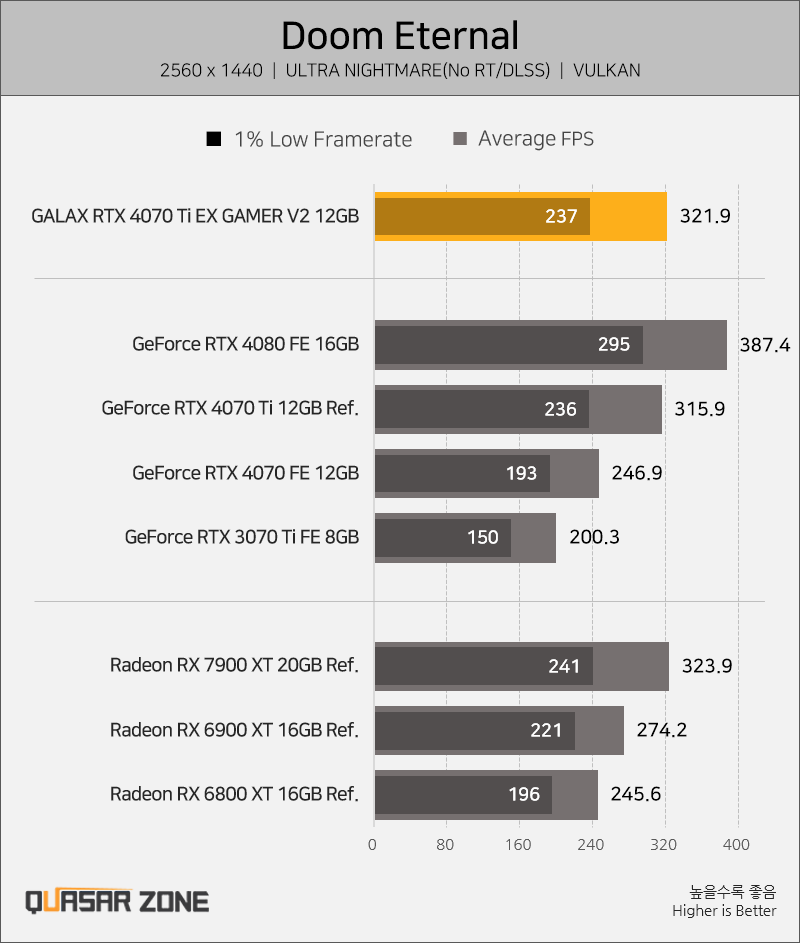Click the 246.9 average FPS value
This screenshot has width=800, height=943.
[637, 473]
